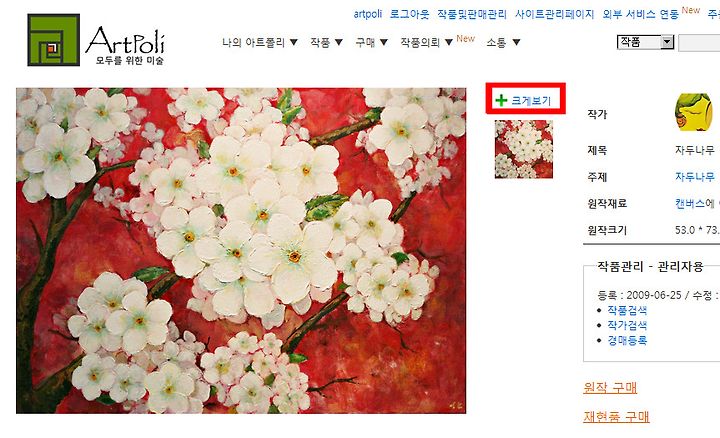Select the small flower painting thumbnail
This screenshot has height=438, width=720.
pos(523,149)
